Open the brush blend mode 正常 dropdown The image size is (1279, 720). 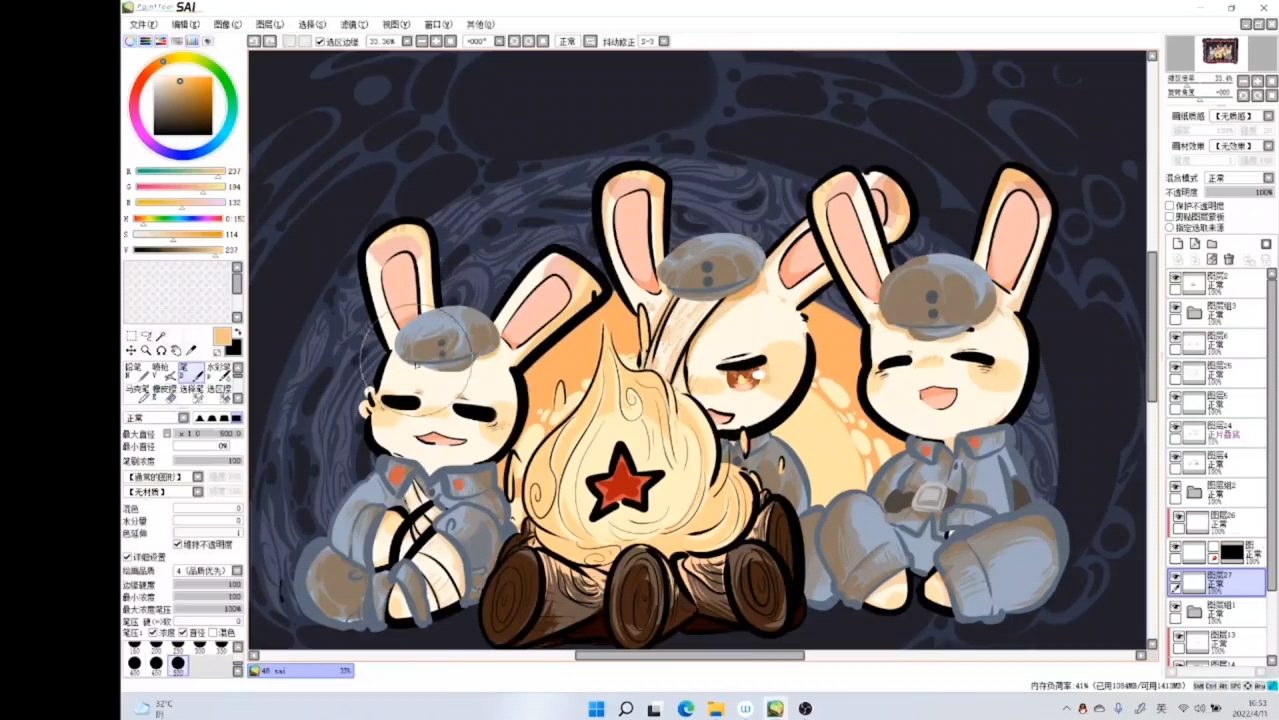click(156, 417)
